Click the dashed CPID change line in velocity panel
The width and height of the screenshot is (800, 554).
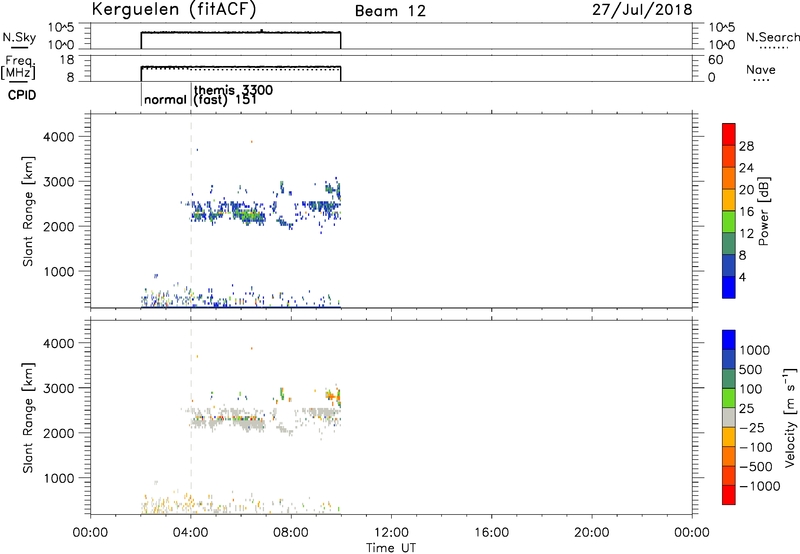[x=191, y=417]
